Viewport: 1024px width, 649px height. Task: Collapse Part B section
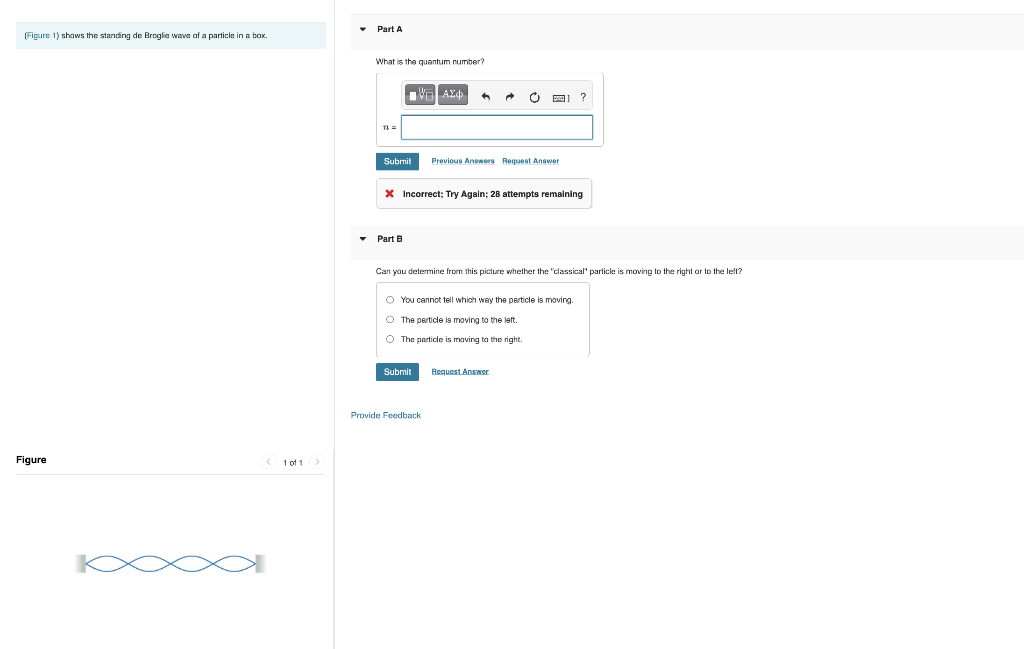coord(363,239)
